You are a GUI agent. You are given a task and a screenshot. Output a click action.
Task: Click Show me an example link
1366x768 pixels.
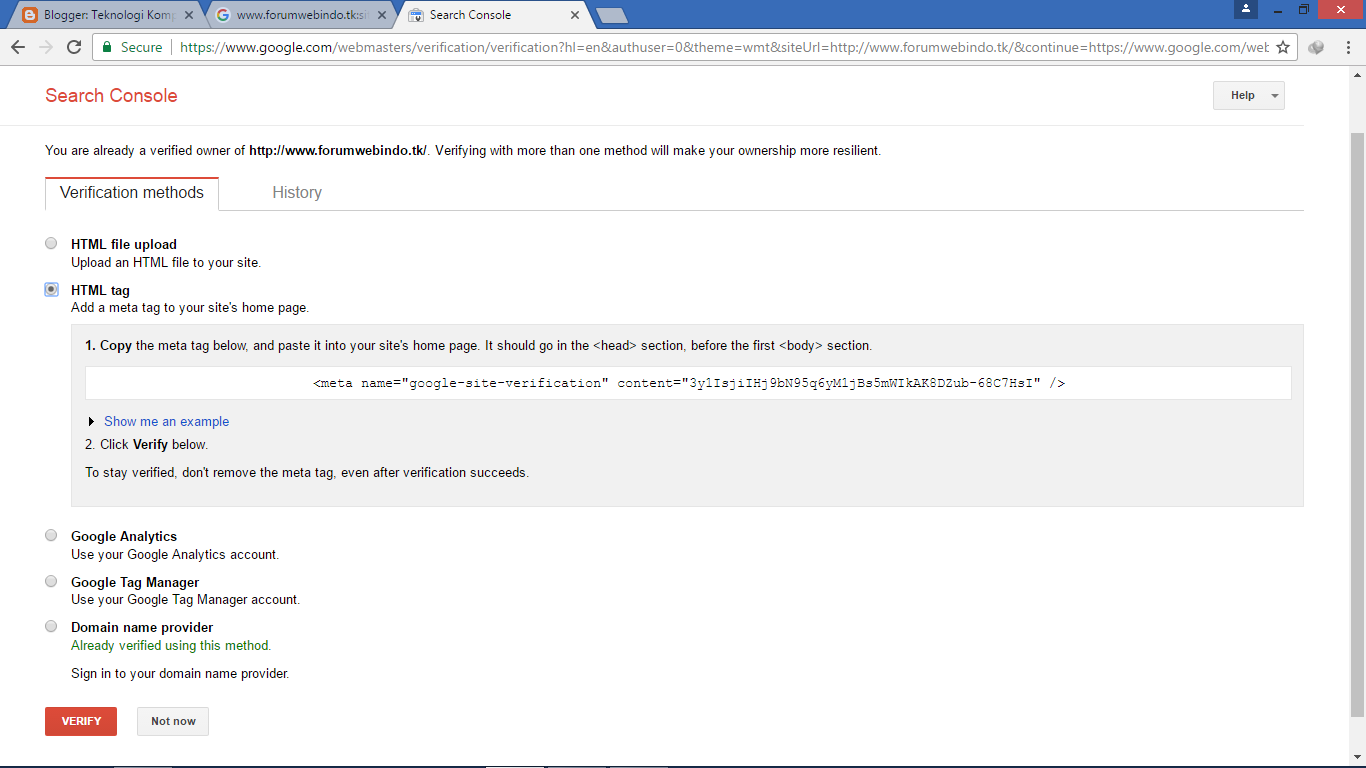pyautogui.click(x=167, y=422)
